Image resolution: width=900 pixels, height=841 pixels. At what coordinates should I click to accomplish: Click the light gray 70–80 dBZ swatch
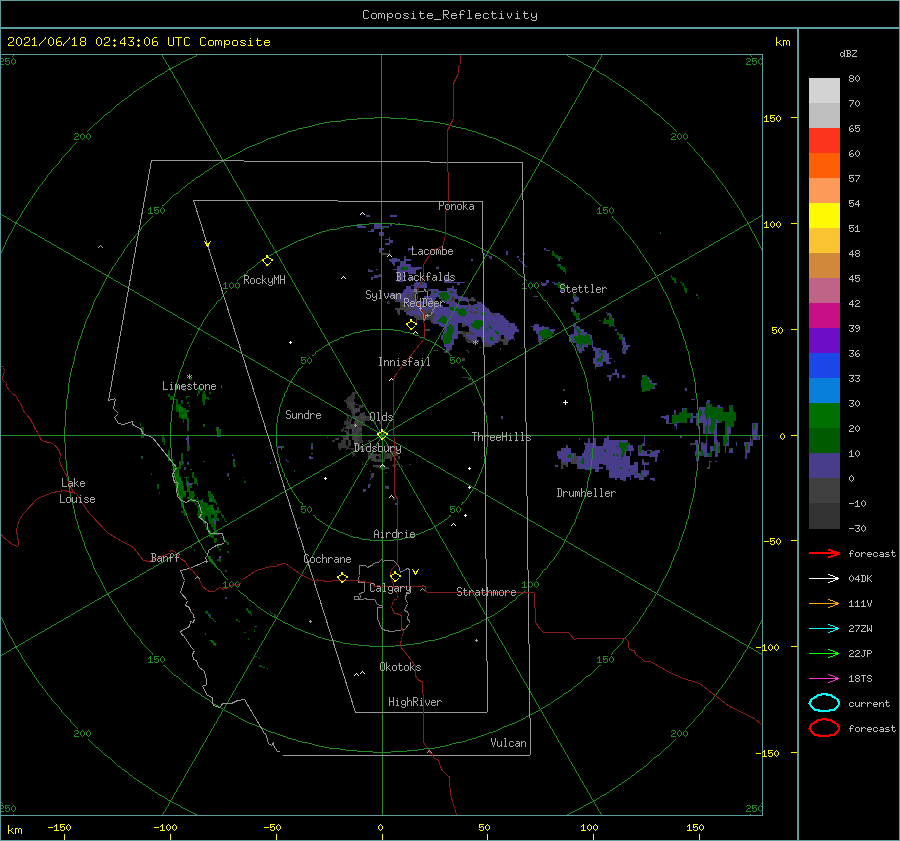[x=824, y=90]
